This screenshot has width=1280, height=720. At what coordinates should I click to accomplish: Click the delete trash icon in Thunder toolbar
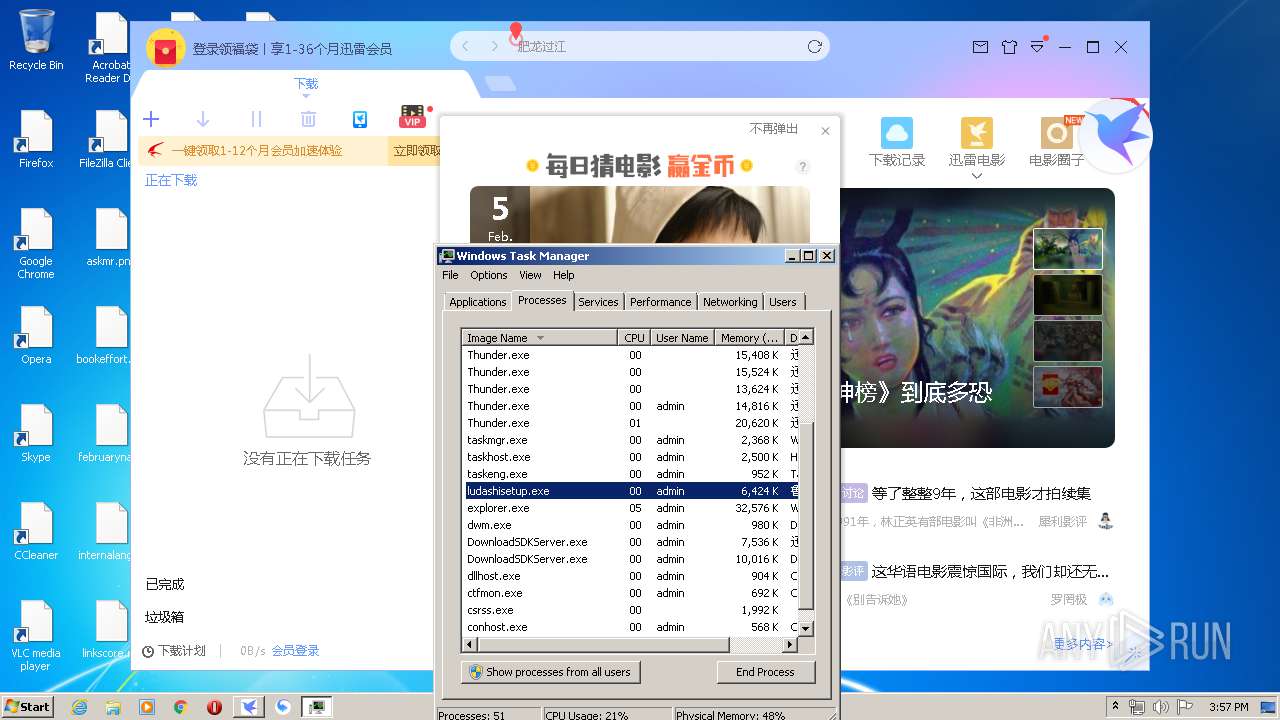tap(308, 119)
